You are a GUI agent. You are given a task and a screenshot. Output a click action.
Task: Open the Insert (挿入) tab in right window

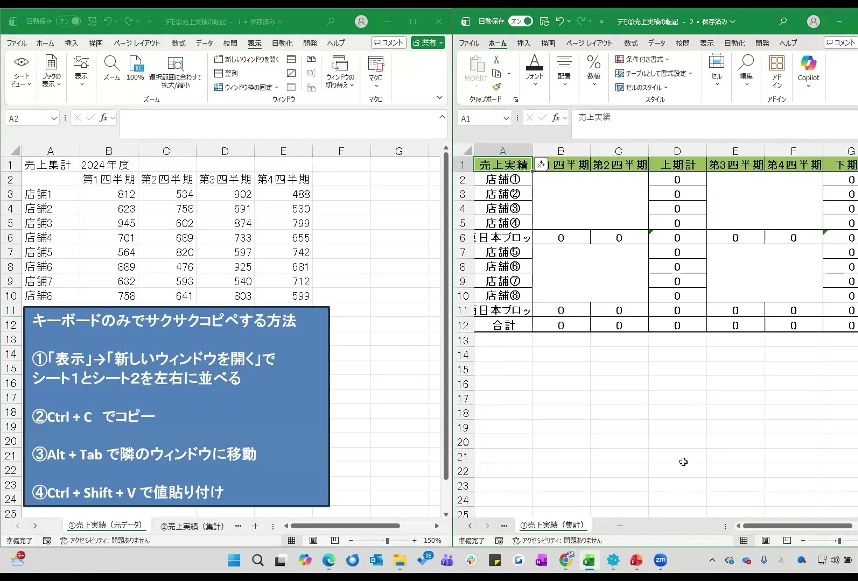[523, 43]
